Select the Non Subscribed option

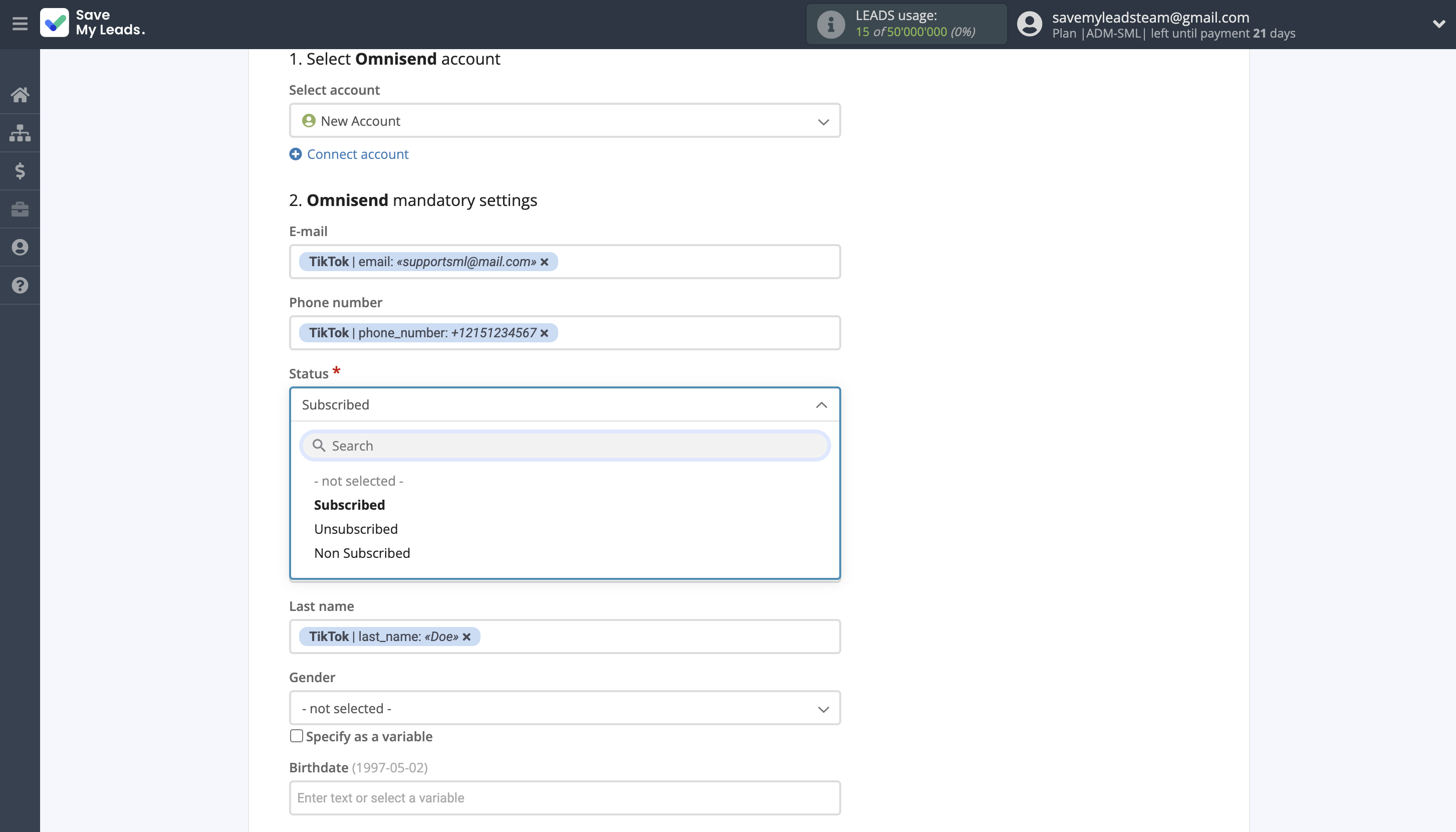point(362,553)
